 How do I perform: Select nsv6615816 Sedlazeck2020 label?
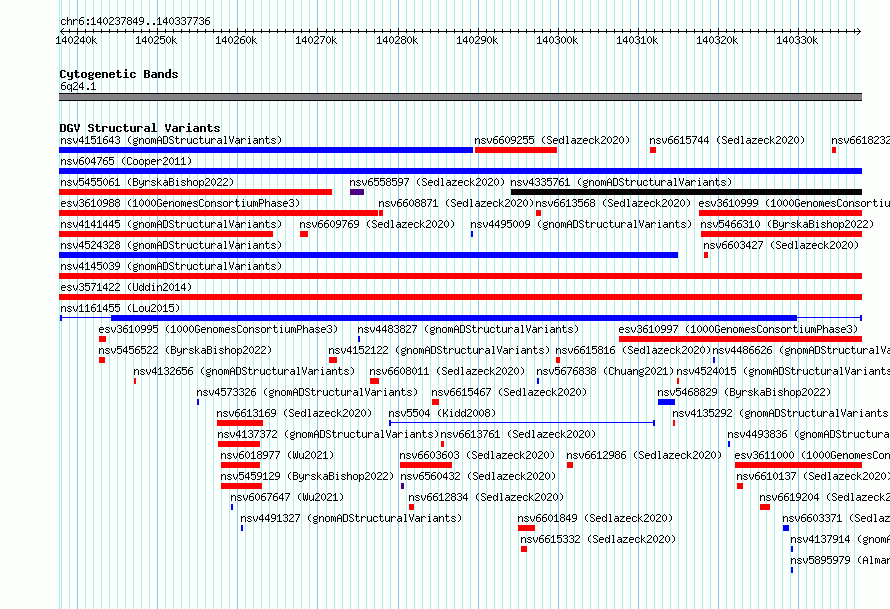[633, 350]
